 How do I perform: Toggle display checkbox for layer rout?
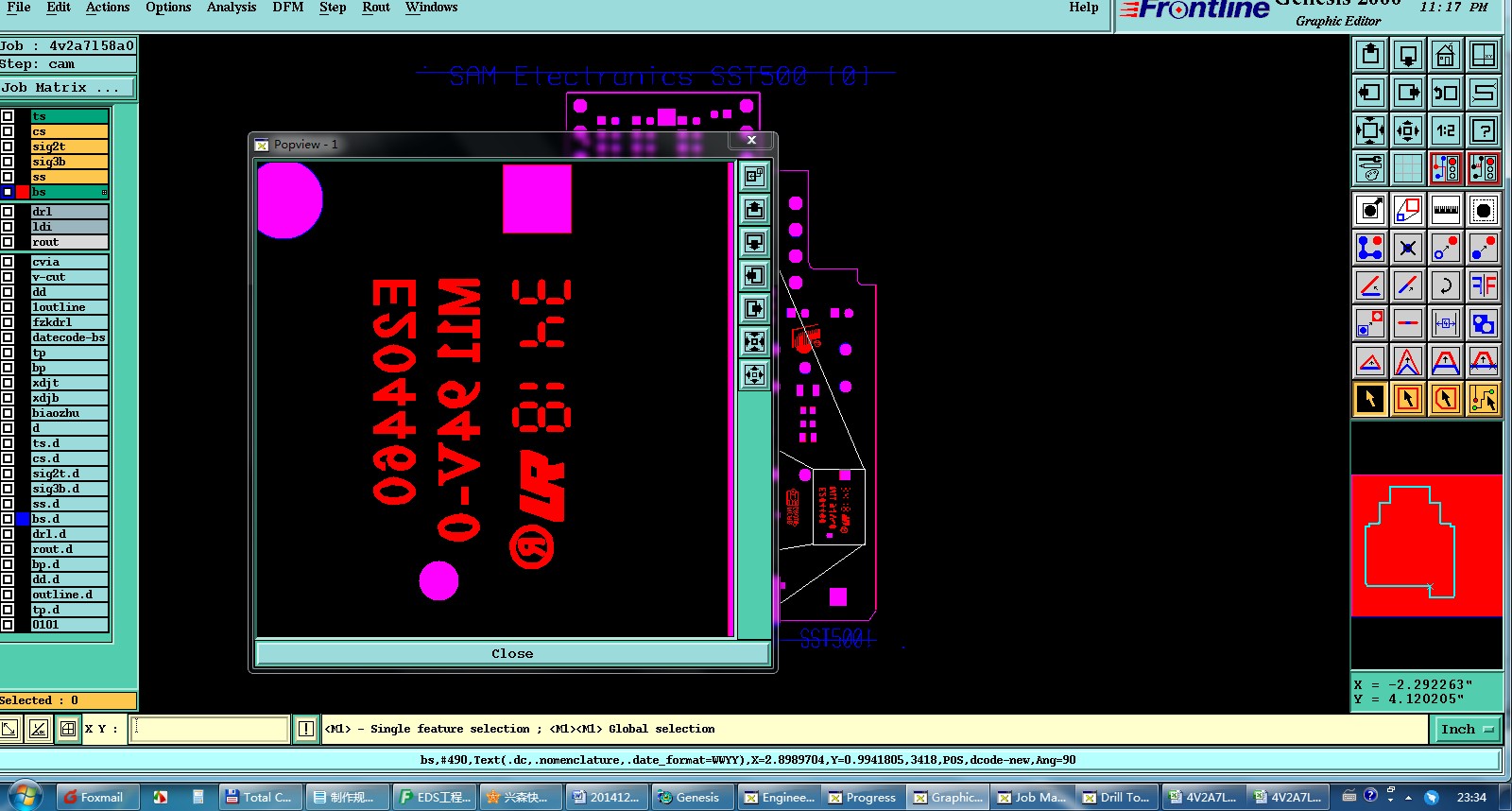tap(8, 242)
